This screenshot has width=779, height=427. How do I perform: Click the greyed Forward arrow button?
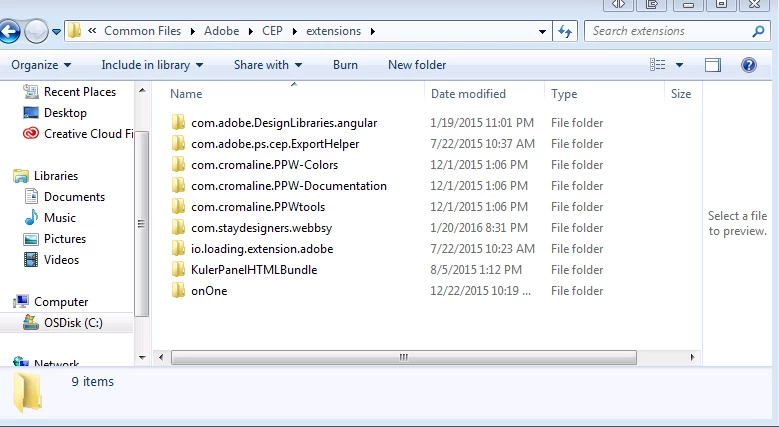(36, 32)
